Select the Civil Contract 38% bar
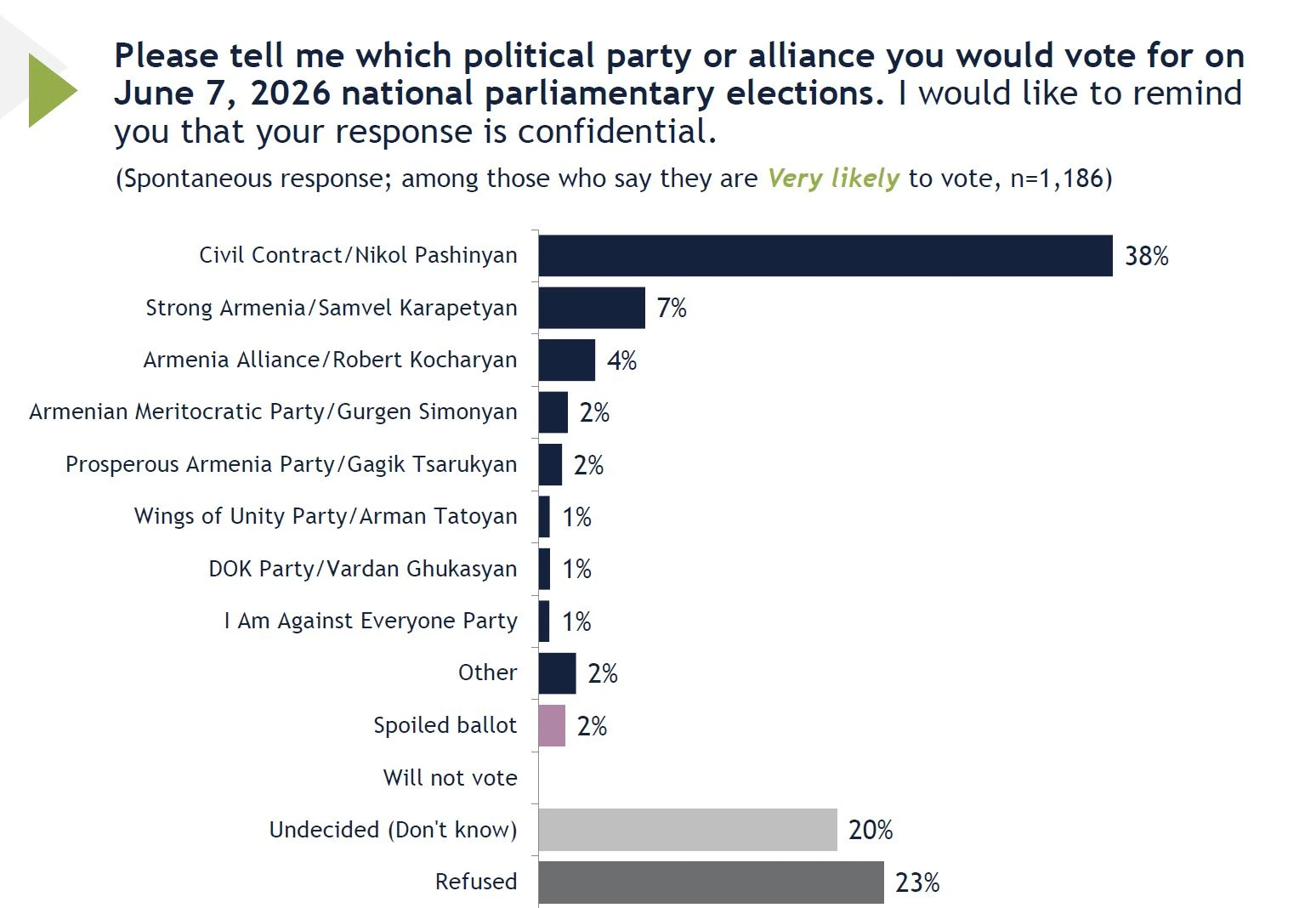 tap(825, 256)
